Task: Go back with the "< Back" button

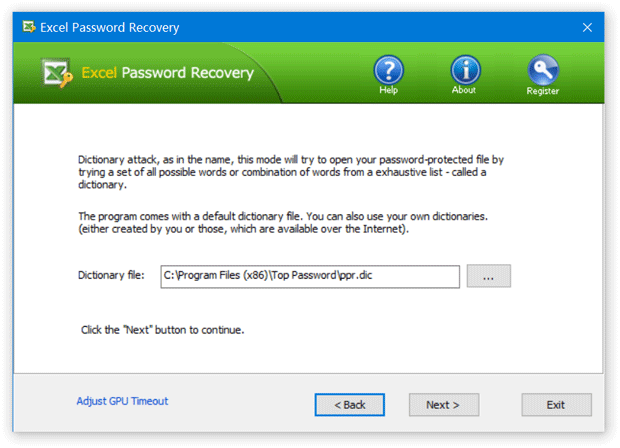Action: coord(349,405)
